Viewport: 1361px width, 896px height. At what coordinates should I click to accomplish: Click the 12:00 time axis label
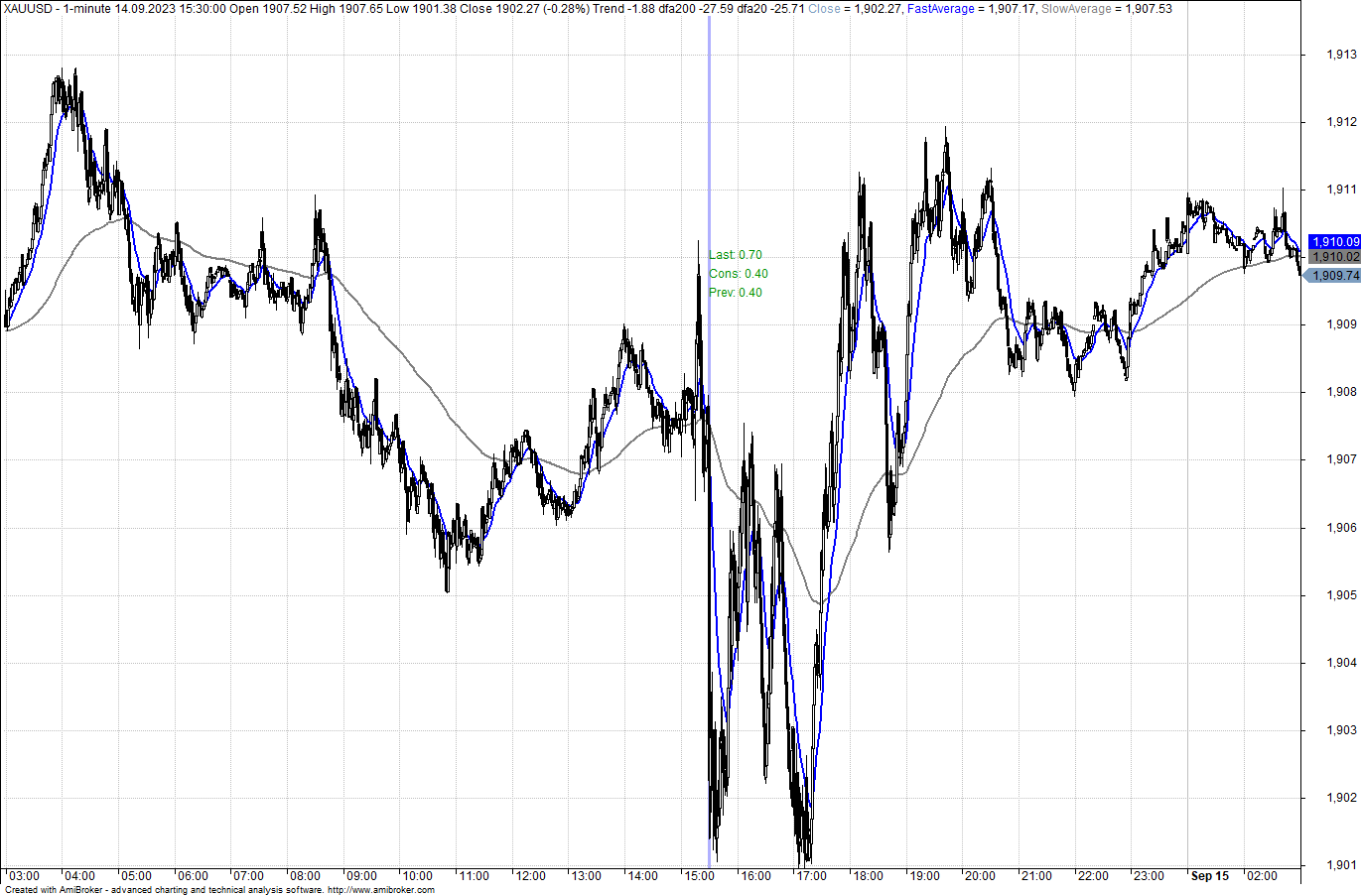(x=530, y=876)
